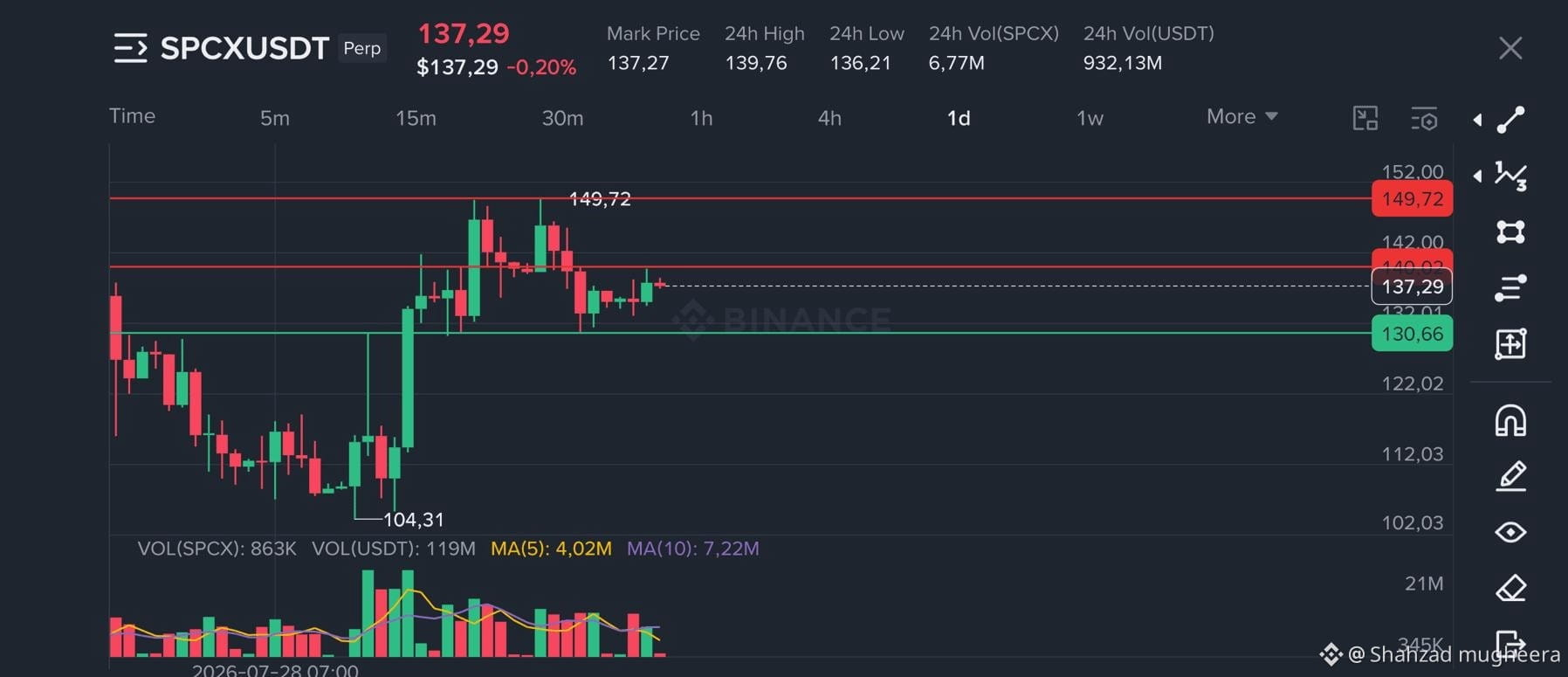Click the 137,29 current price label
The width and height of the screenshot is (1568, 677).
[1412, 287]
